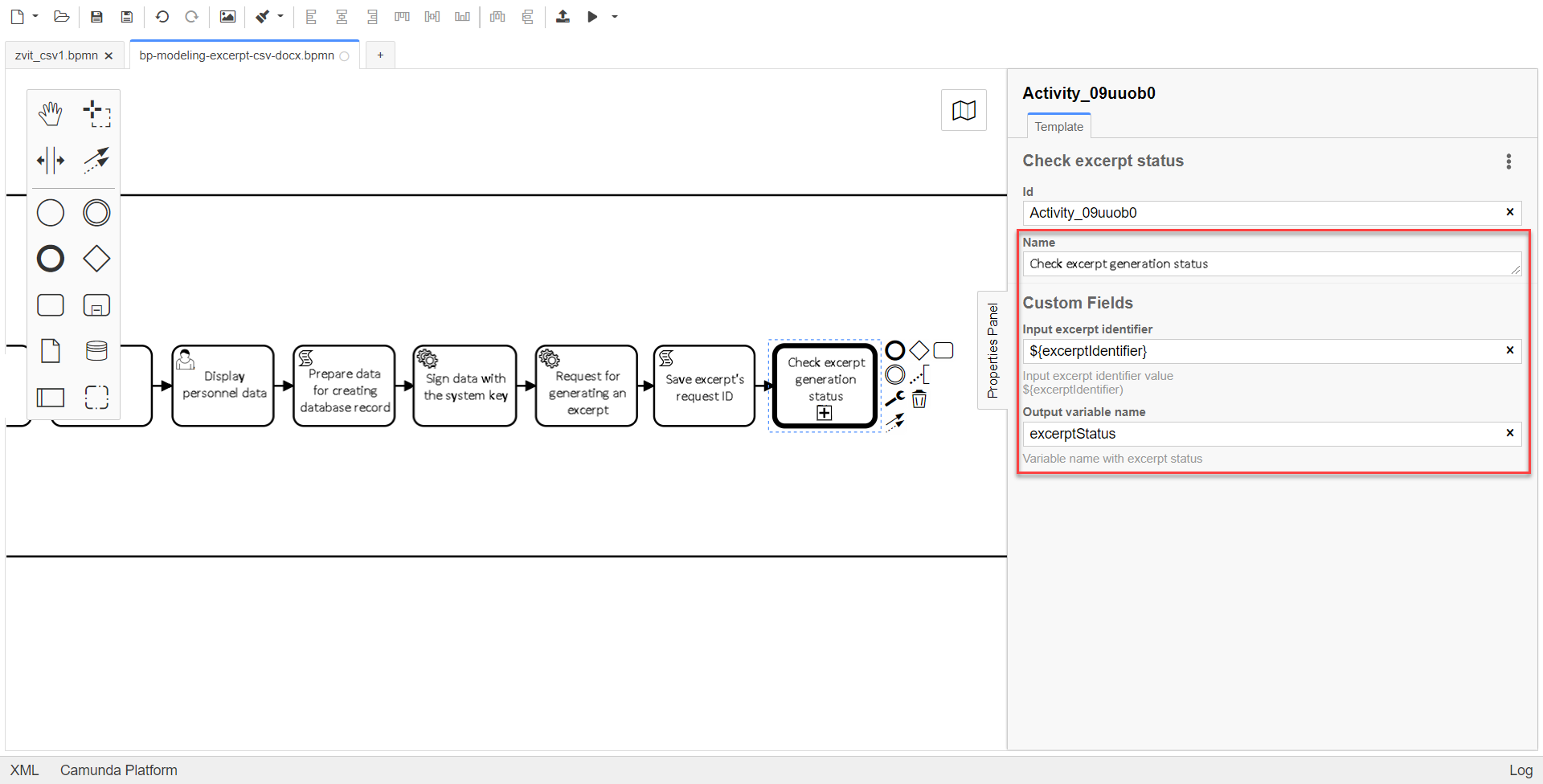Create a start event from palette

(51, 213)
